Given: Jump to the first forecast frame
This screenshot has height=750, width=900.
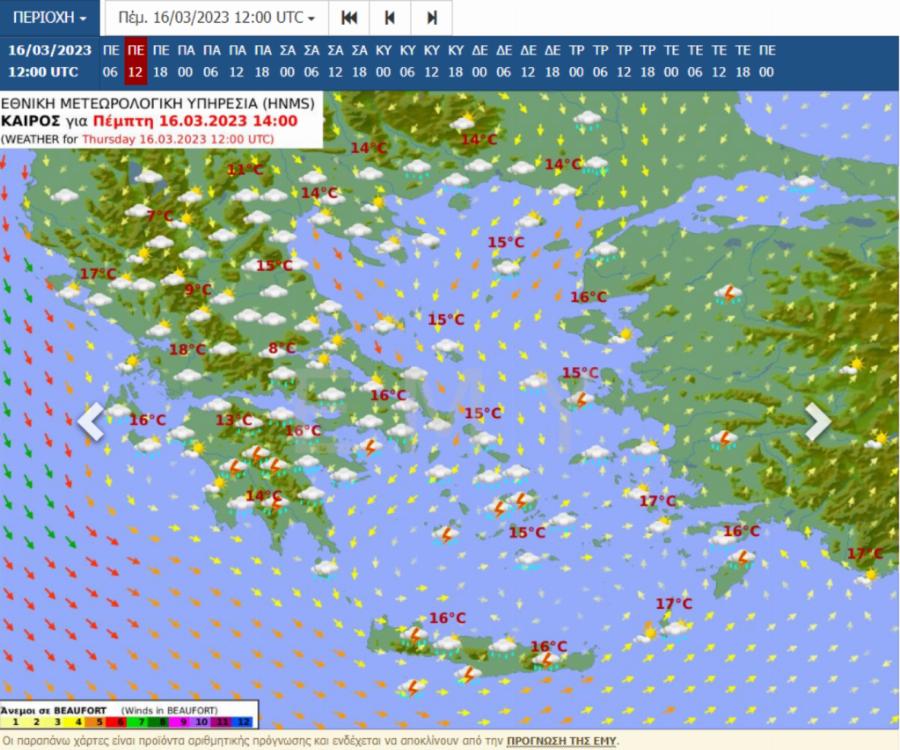Looking at the screenshot, I should coord(349,18).
